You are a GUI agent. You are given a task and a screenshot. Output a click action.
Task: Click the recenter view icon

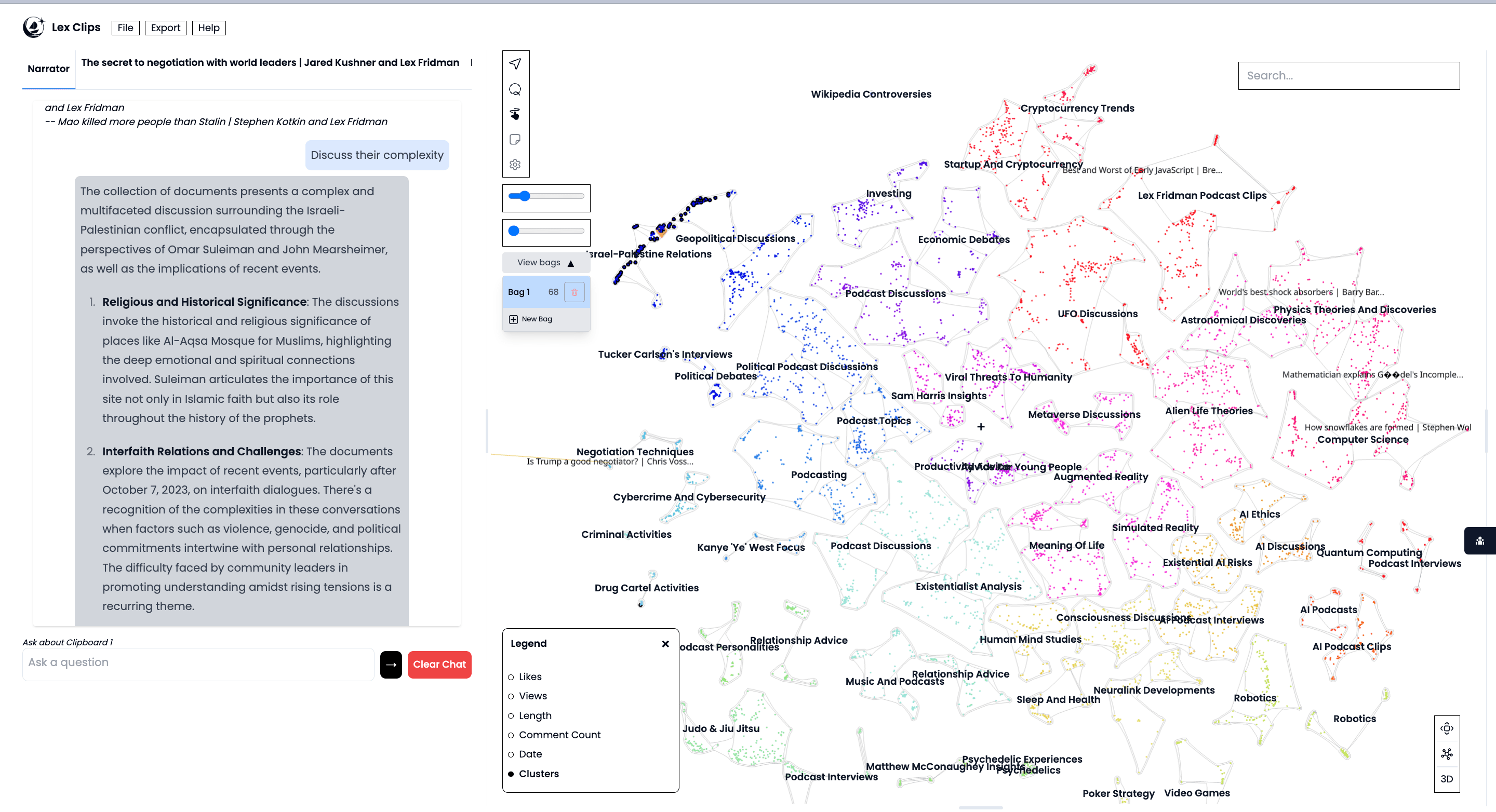1447,728
